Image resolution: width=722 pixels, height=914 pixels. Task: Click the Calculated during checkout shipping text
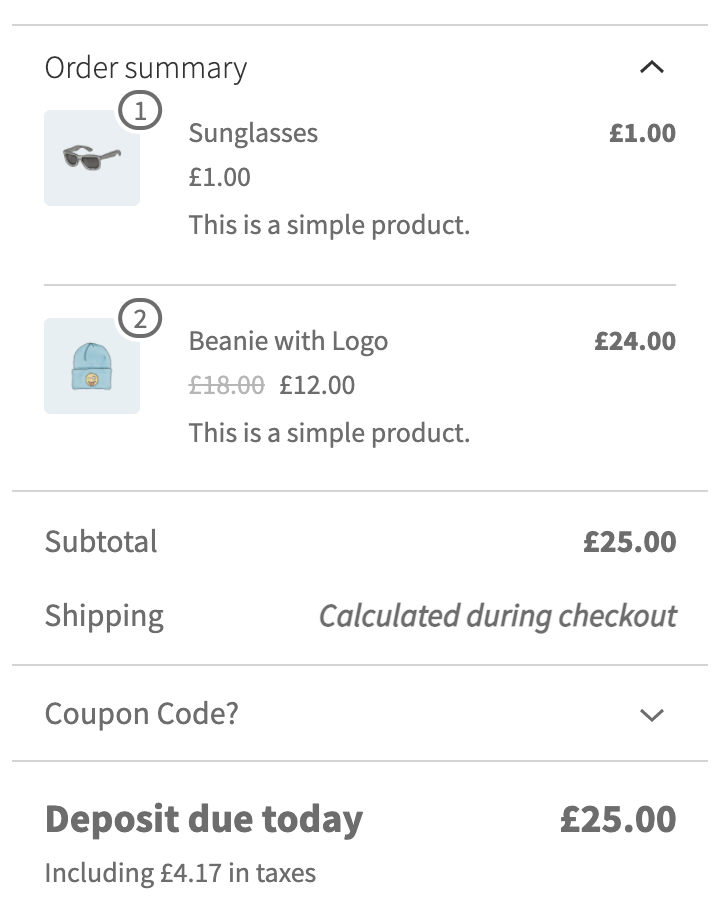(x=497, y=615)
